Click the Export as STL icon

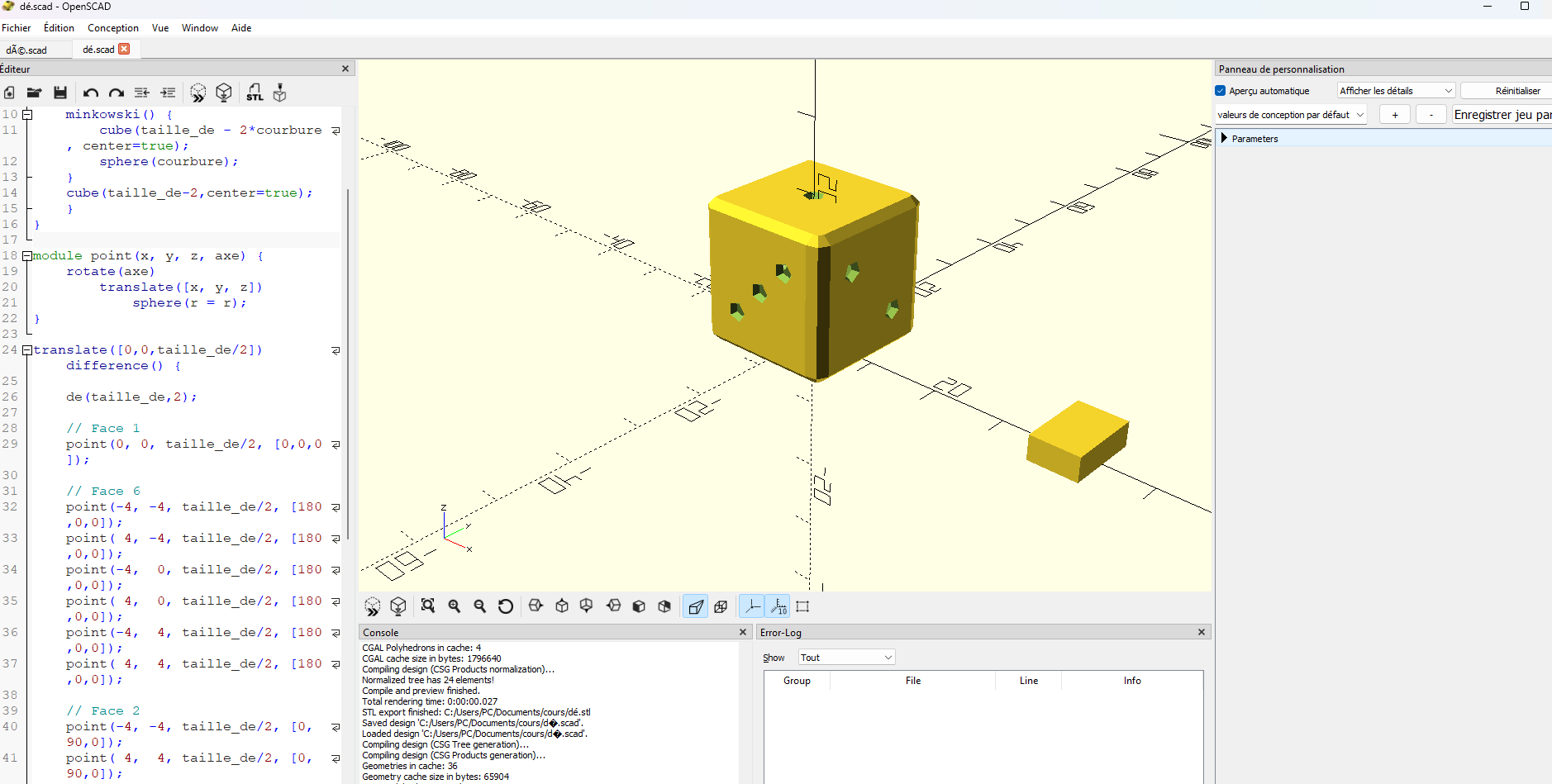click(x=255, y=93)
